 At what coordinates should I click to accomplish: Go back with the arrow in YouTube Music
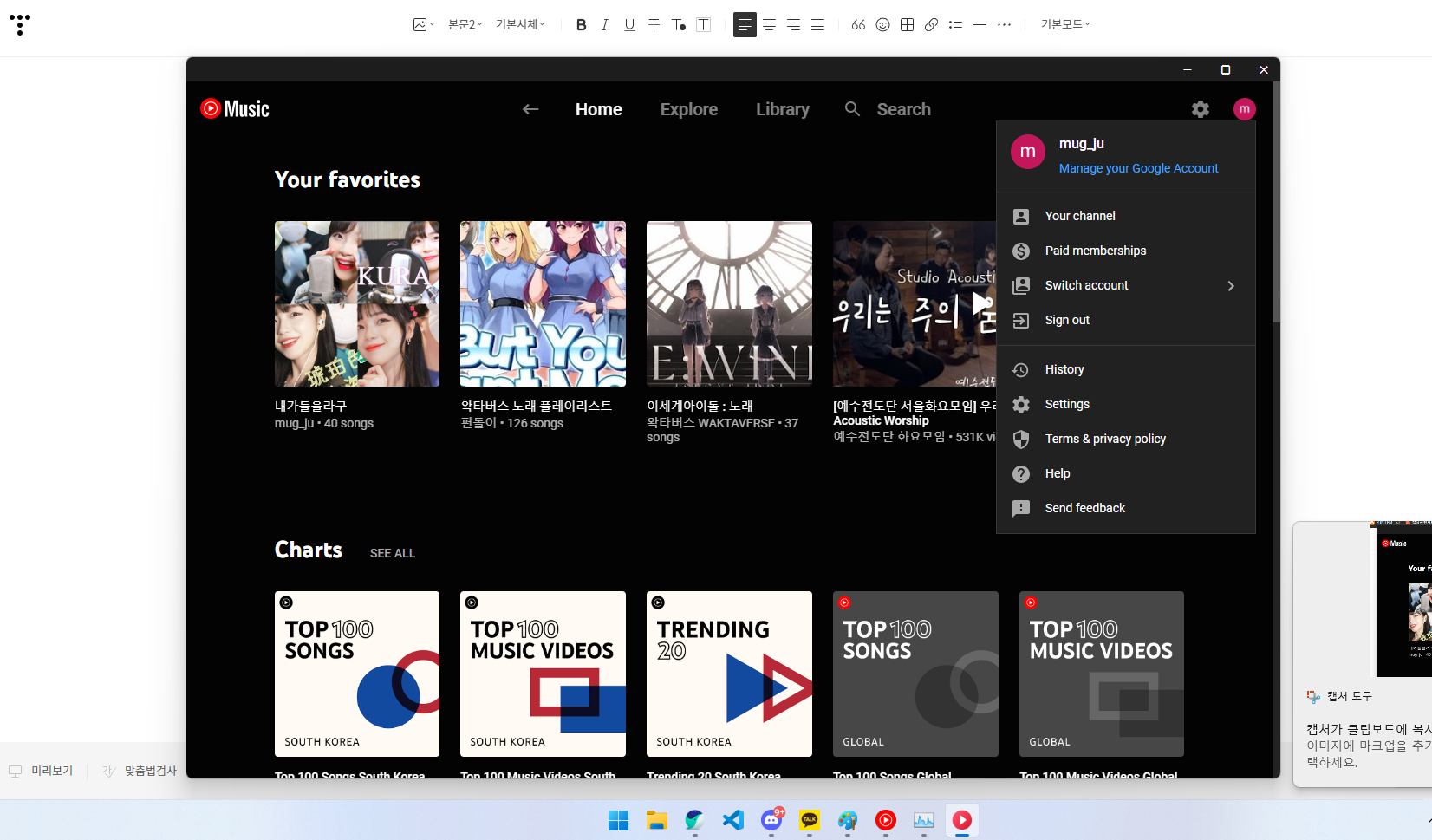530,109
